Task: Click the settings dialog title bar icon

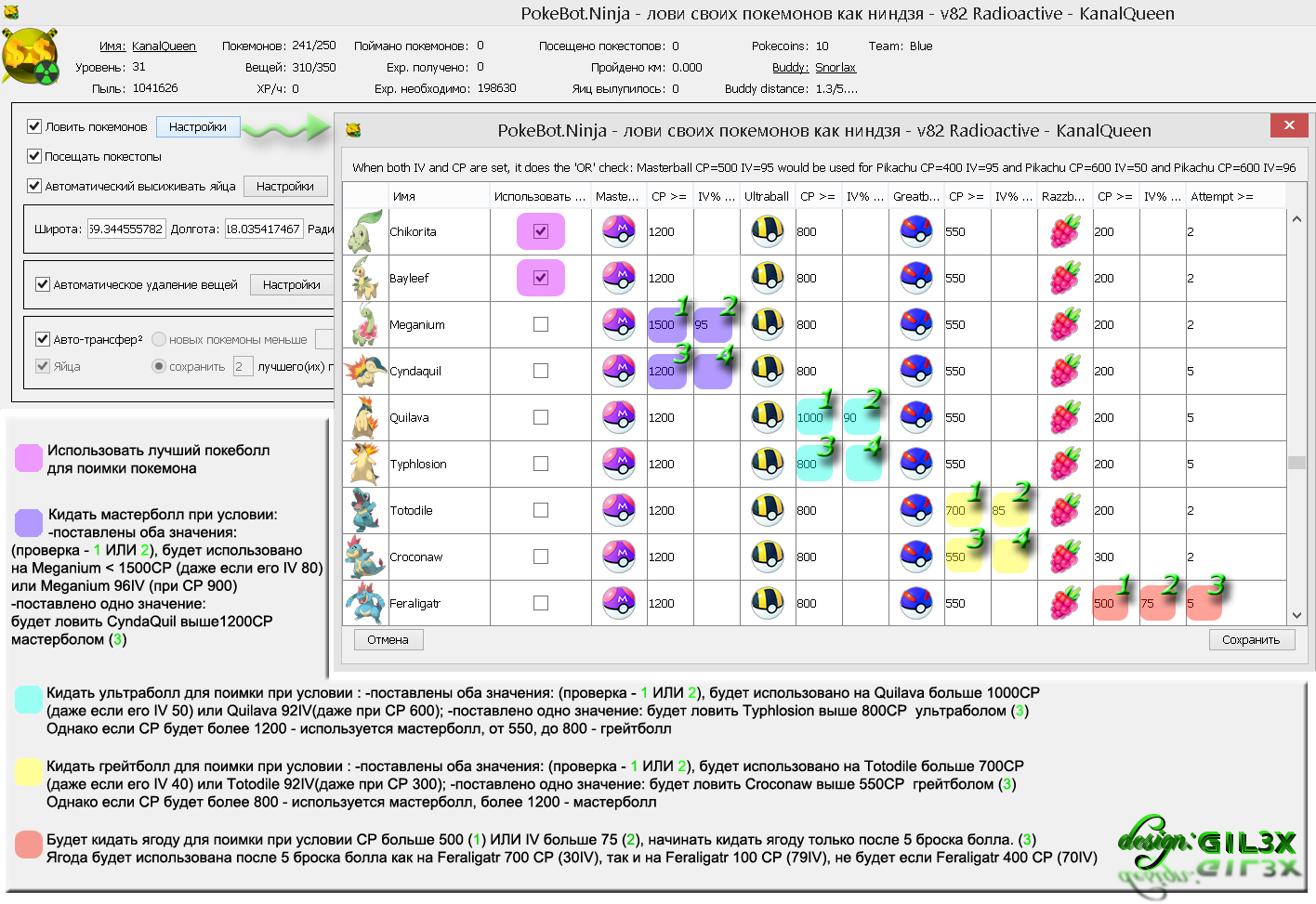Action: [x=353, y=130]
